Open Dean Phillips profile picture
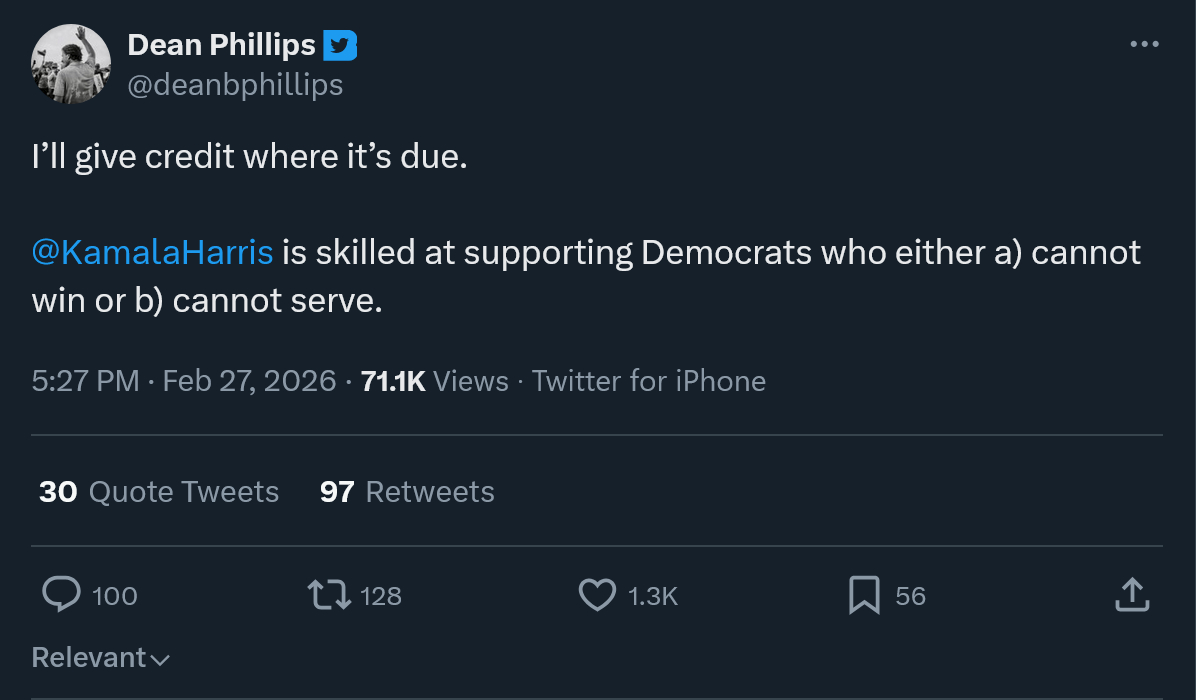Screen dimensions: 1196x700 [70, 64]
